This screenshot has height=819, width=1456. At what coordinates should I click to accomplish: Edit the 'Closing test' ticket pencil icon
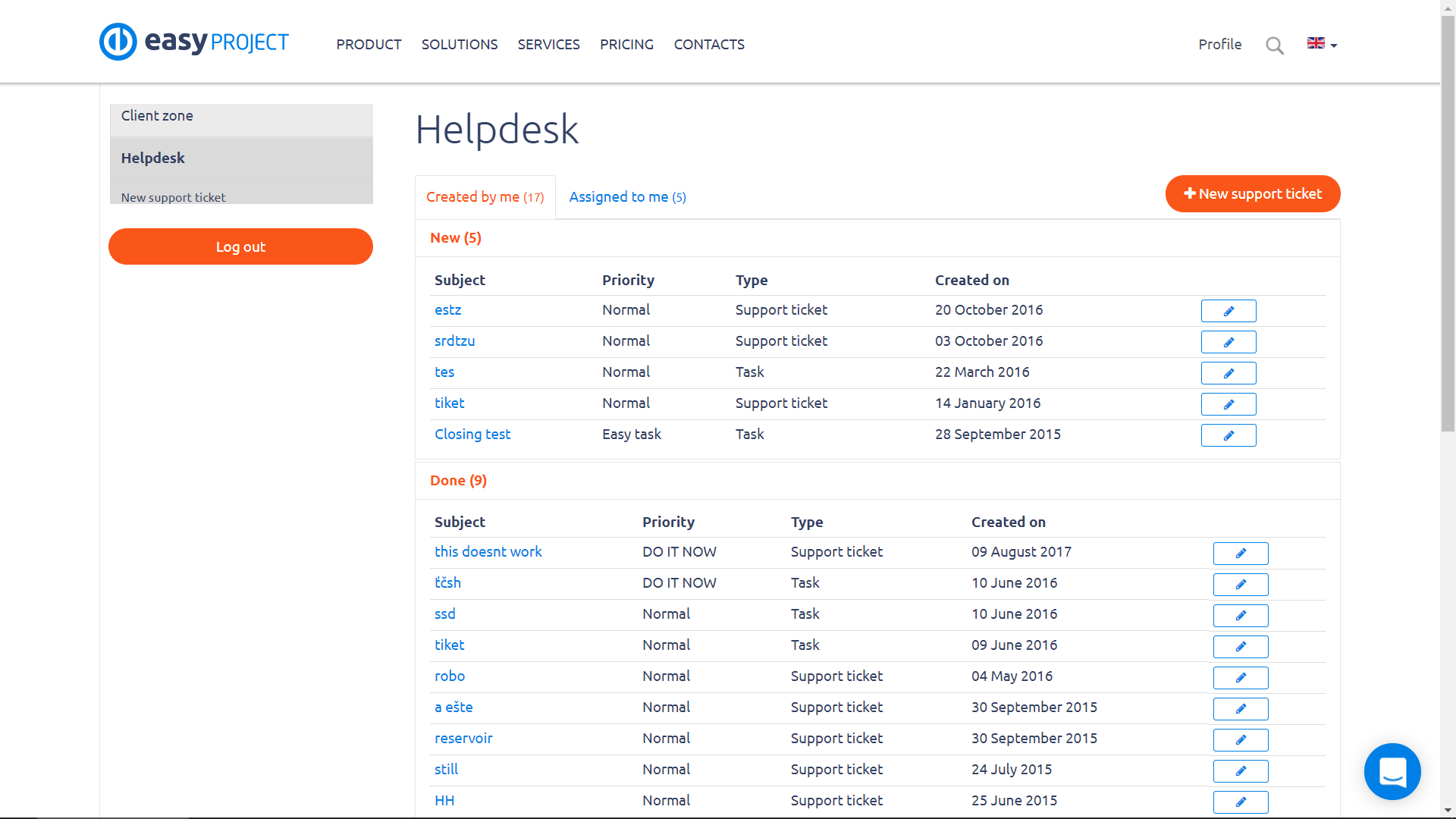click(1228, 435)
